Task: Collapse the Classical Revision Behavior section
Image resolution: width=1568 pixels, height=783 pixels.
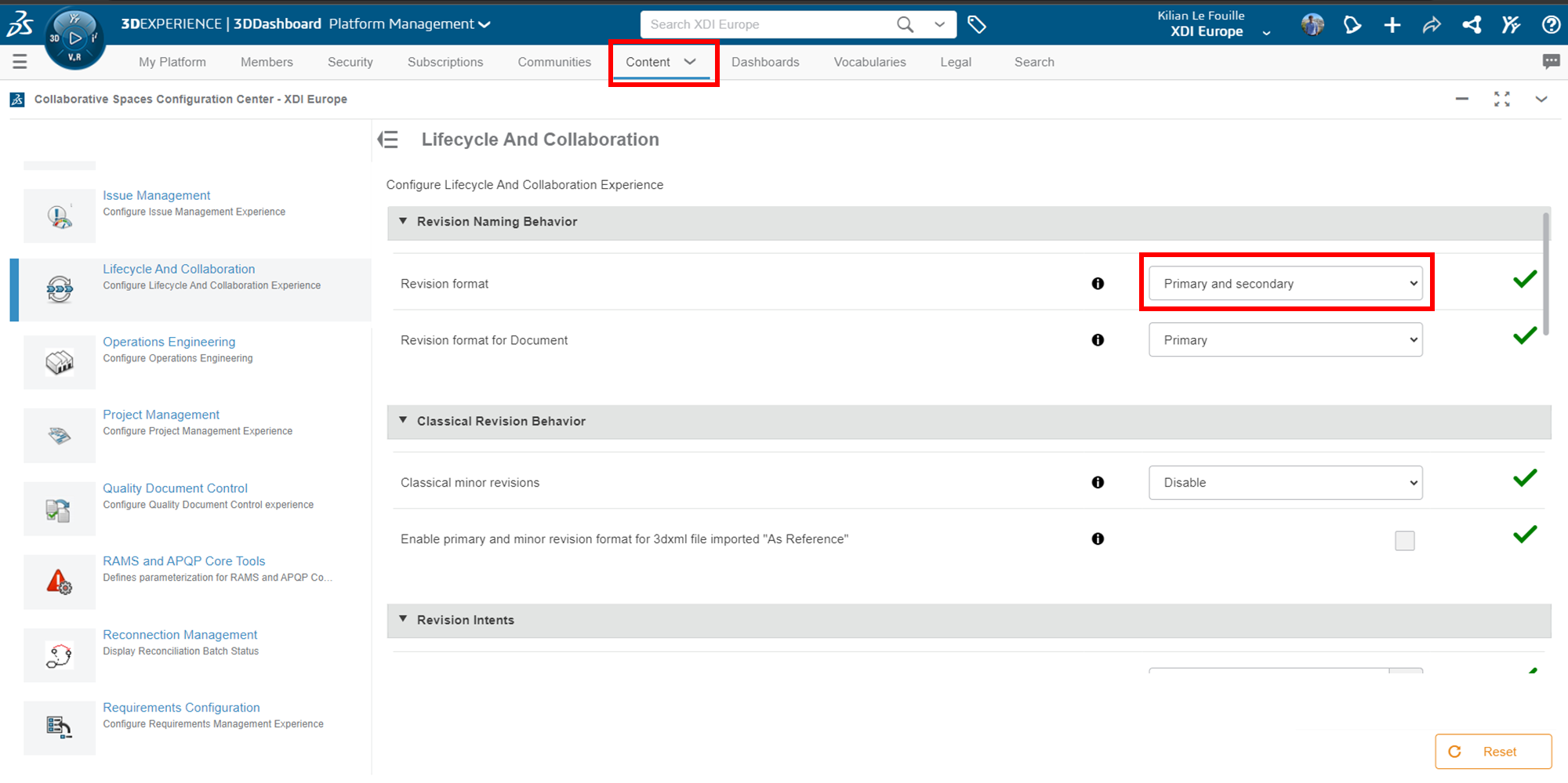Action: tap(403, 421)
